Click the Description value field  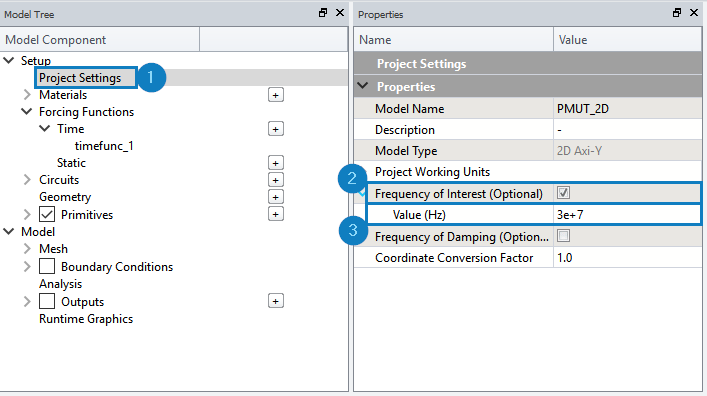pyautogui.click(x=627, y=130)
